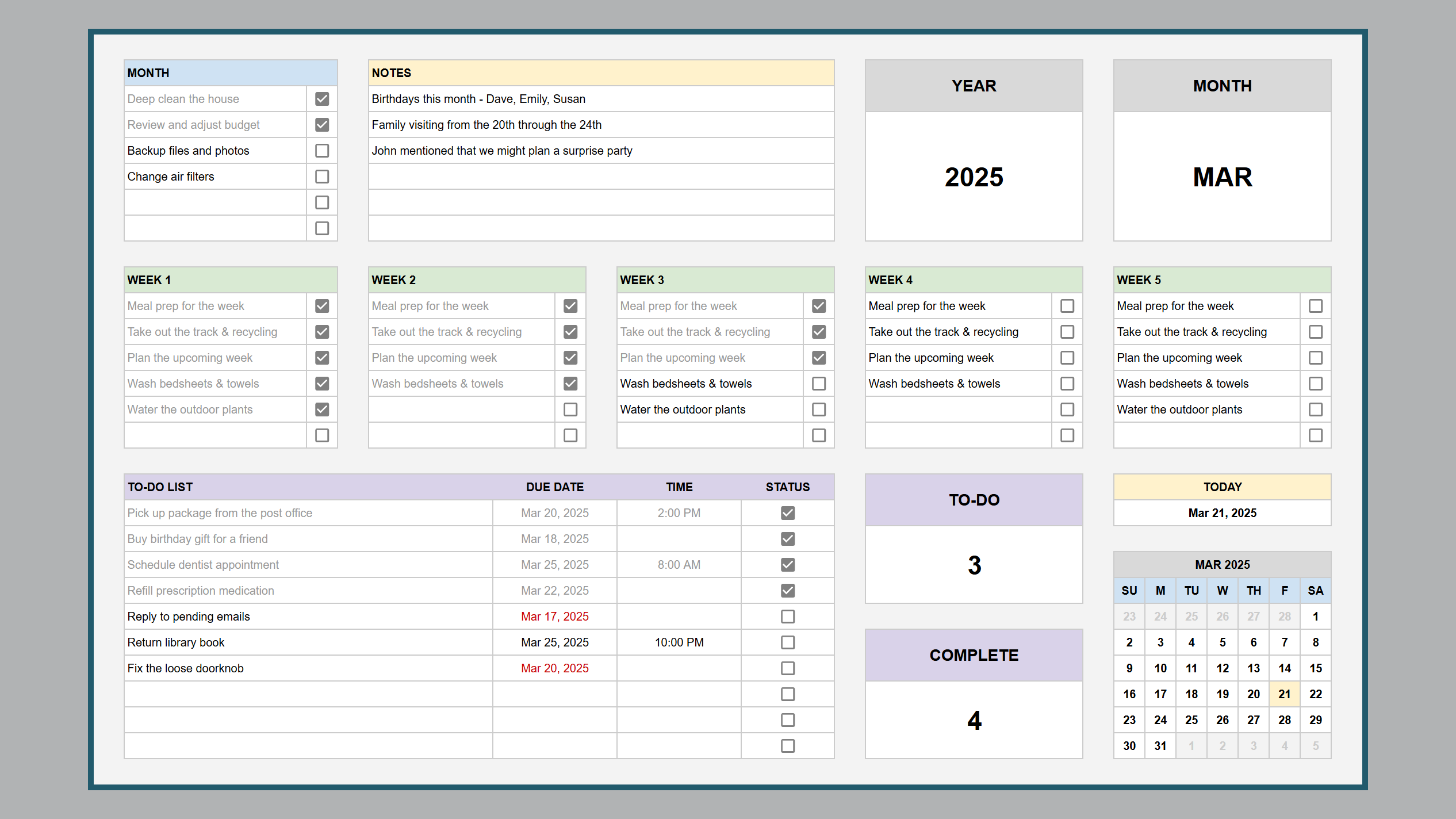Check Change air filters box

click(x=321, y=176)
